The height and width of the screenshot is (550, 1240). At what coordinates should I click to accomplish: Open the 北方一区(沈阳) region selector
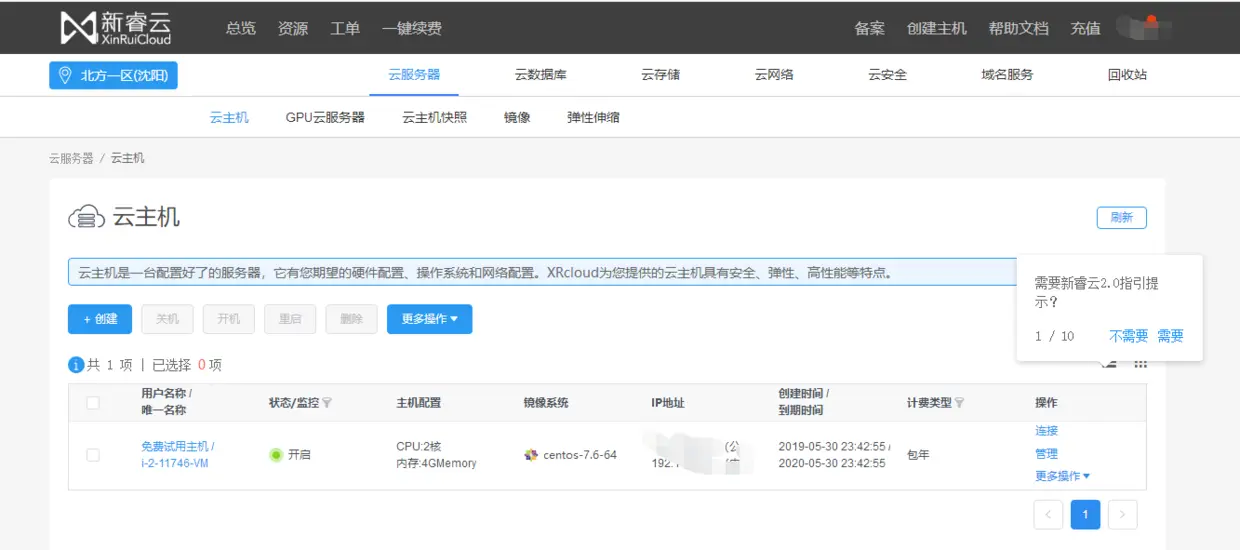click(x=113, y=75)
